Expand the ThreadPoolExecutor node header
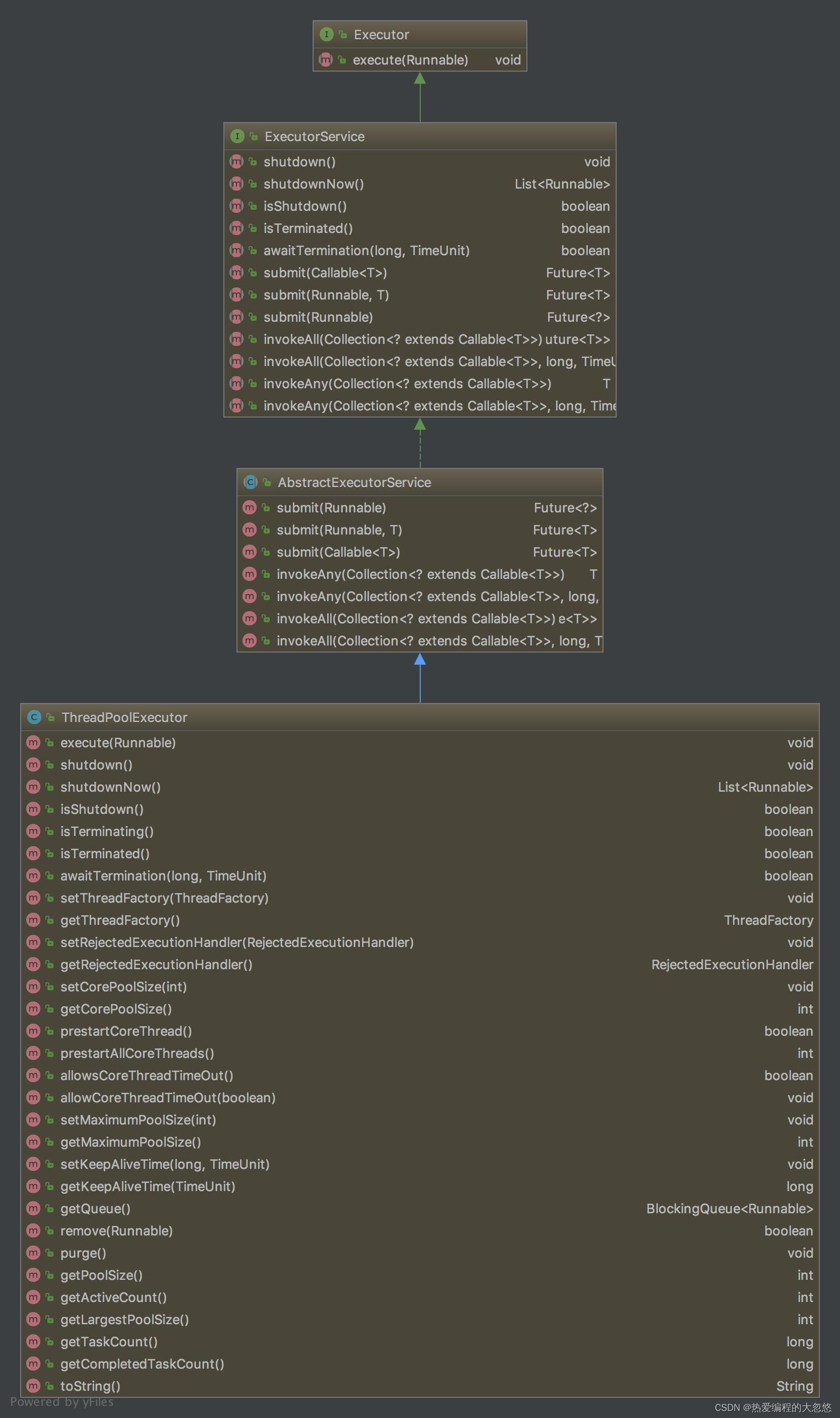This screenshot has width=840, height=1418. [x=125, y=717]
